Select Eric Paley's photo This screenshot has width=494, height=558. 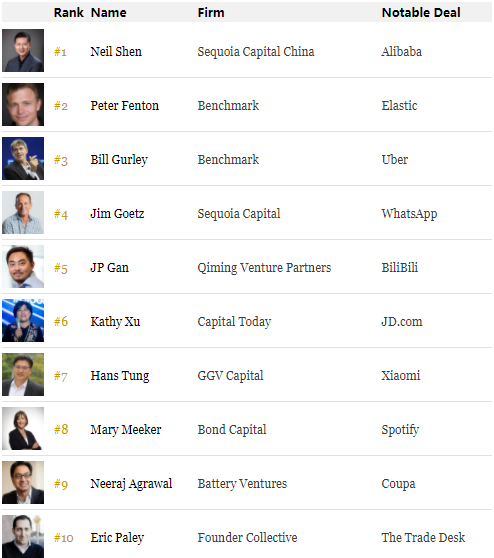(x=23, y=536)
